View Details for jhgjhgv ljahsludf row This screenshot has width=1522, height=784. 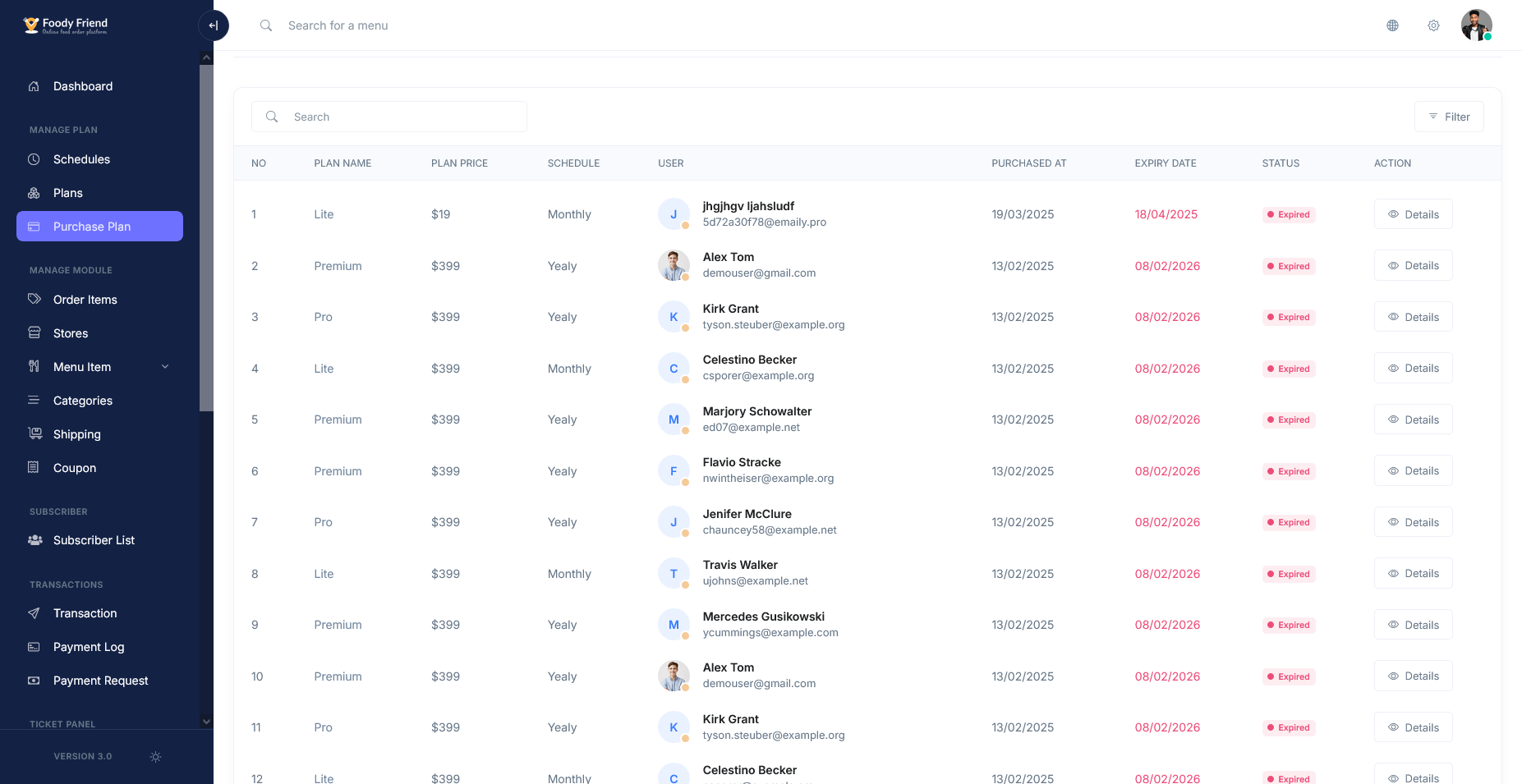point(1413,214)
